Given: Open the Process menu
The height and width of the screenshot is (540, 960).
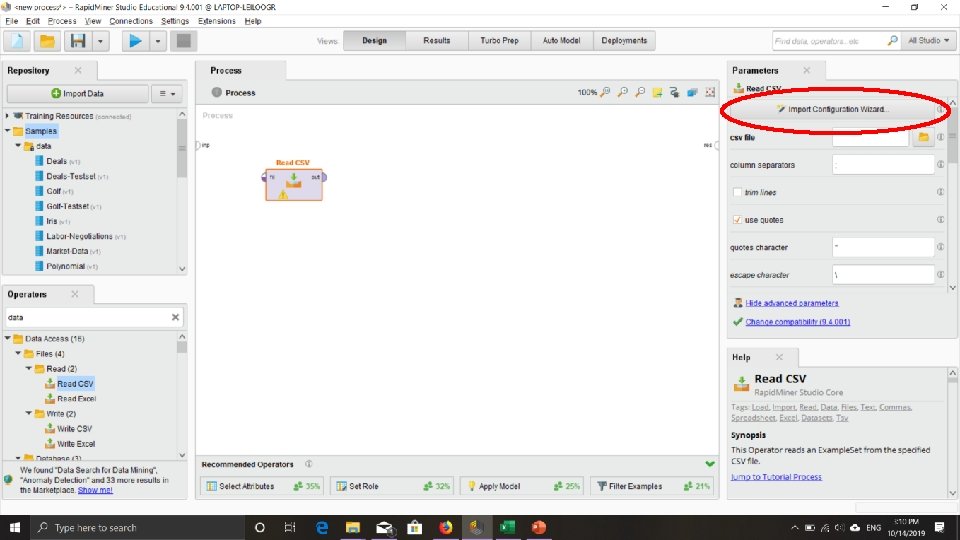Looking at the screenshot, I should point(62,21).
